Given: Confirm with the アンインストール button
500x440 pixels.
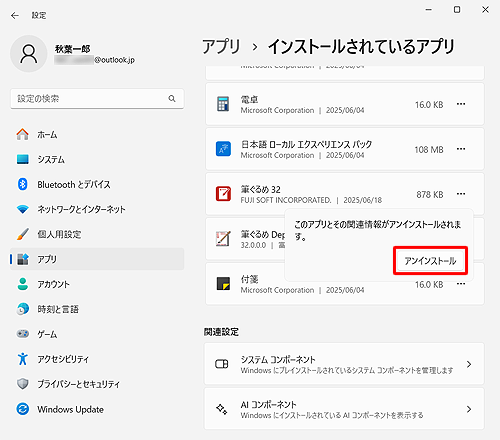Looking at the screenshot, I should tap(430, 261).
